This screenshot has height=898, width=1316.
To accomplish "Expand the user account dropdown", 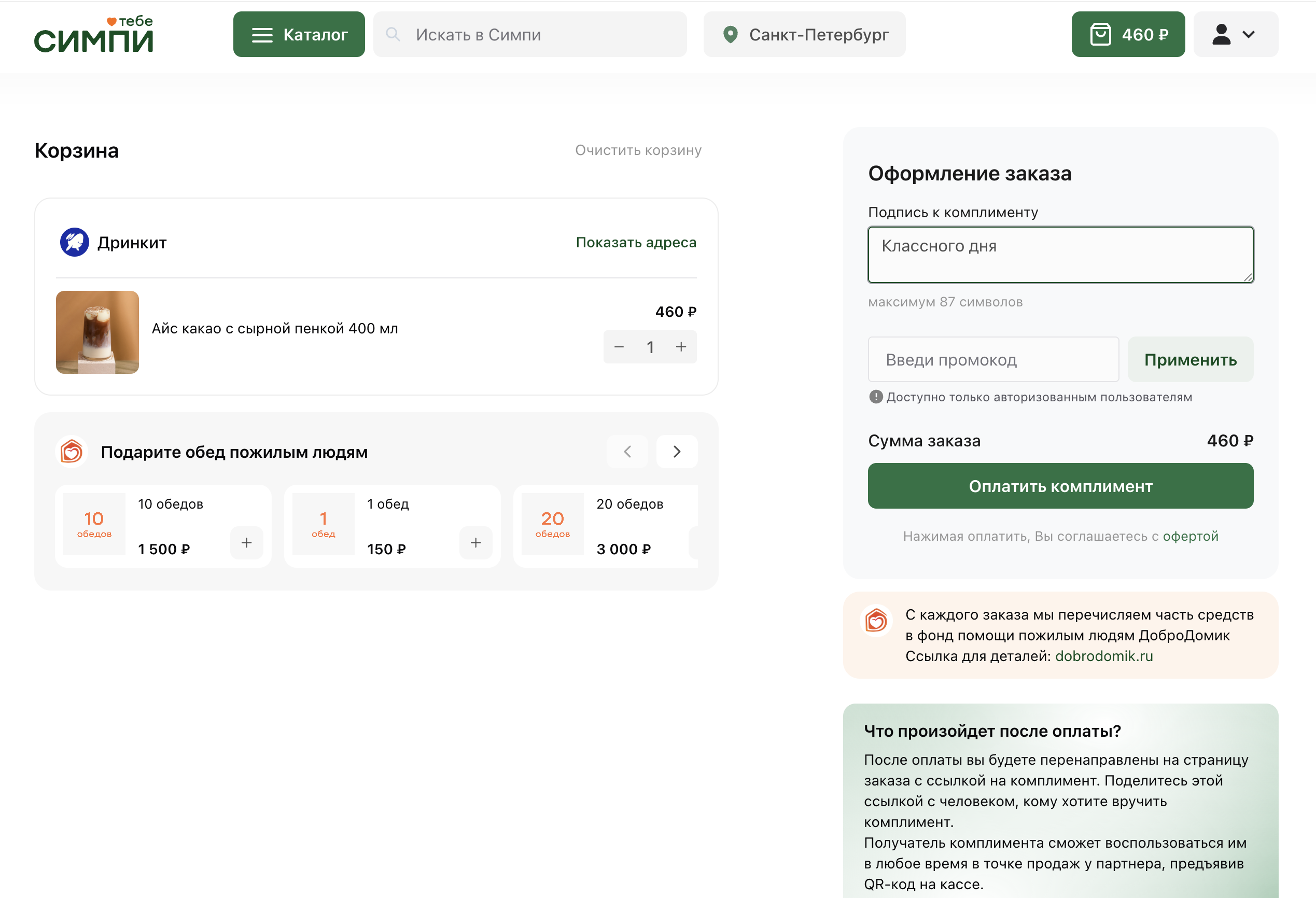I will pos(1235,35).
